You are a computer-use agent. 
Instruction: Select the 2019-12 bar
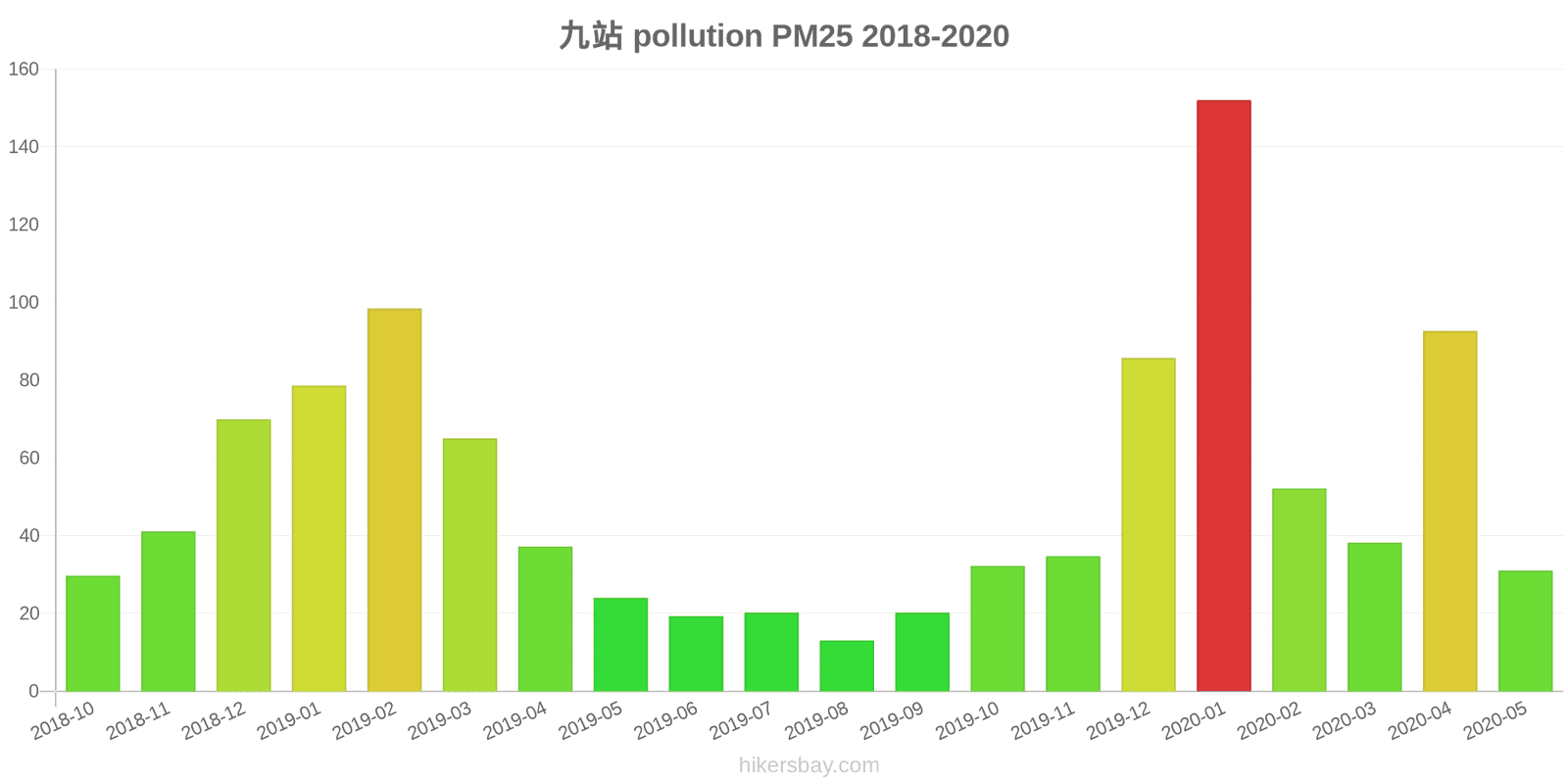[1148, 524]
